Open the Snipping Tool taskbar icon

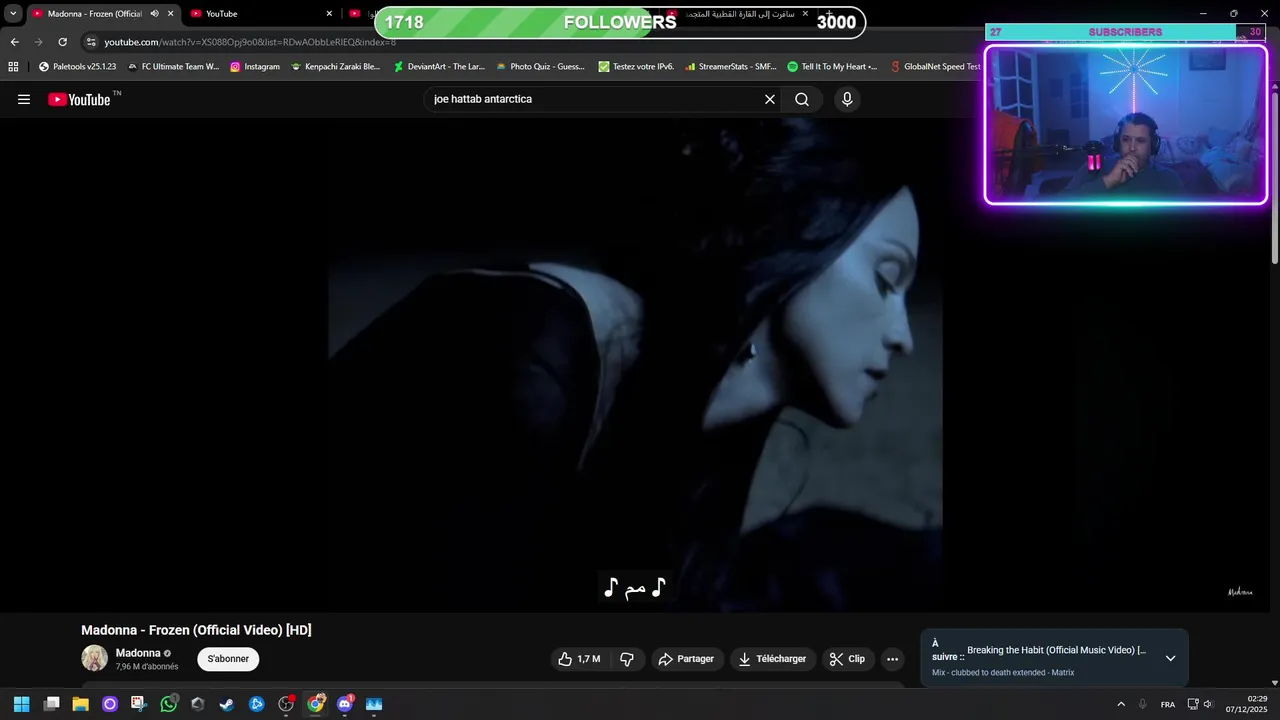tap(138, 704)
